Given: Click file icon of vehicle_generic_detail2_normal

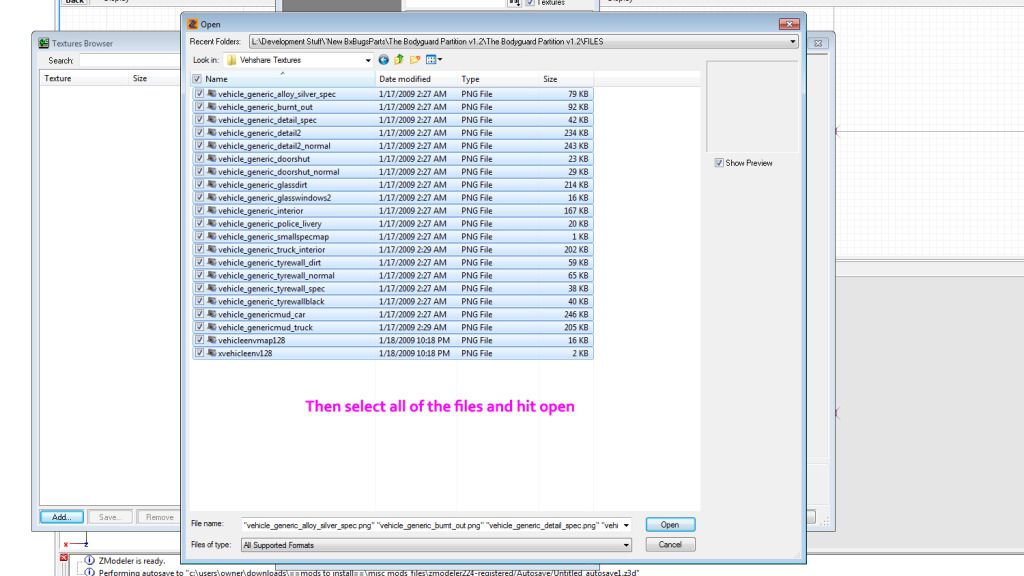Looking at the screenshot, I should [212, 146].
